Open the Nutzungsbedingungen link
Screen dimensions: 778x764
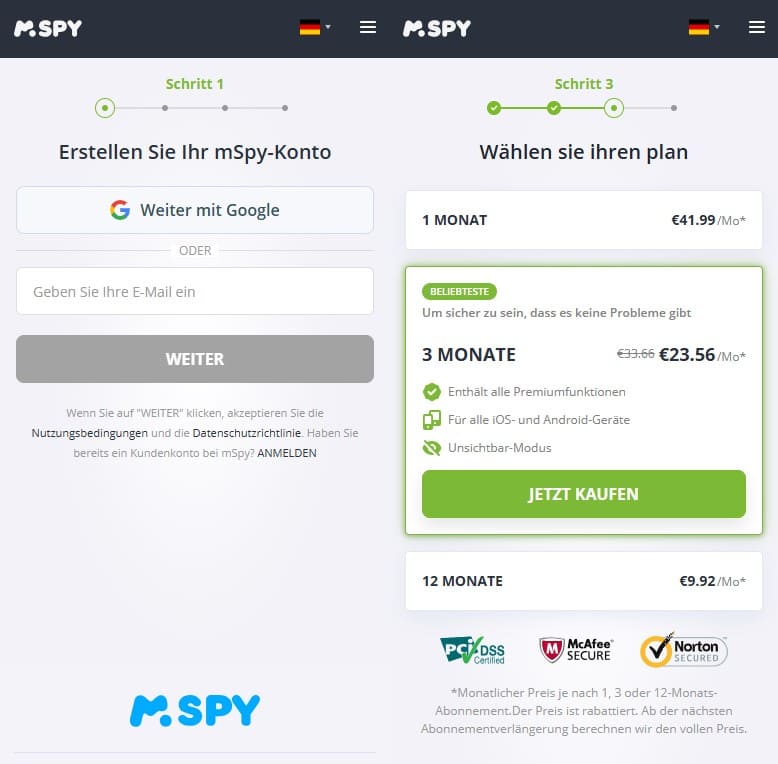pos(90,433)
